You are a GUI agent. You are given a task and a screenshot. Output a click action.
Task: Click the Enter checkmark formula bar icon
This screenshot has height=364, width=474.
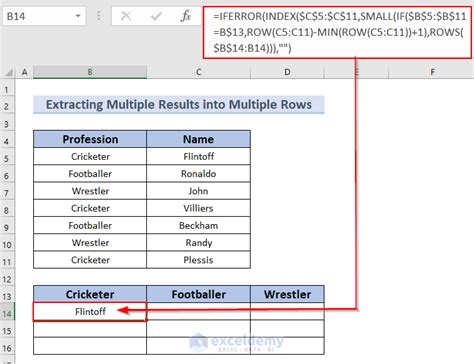tap(156, 16)
